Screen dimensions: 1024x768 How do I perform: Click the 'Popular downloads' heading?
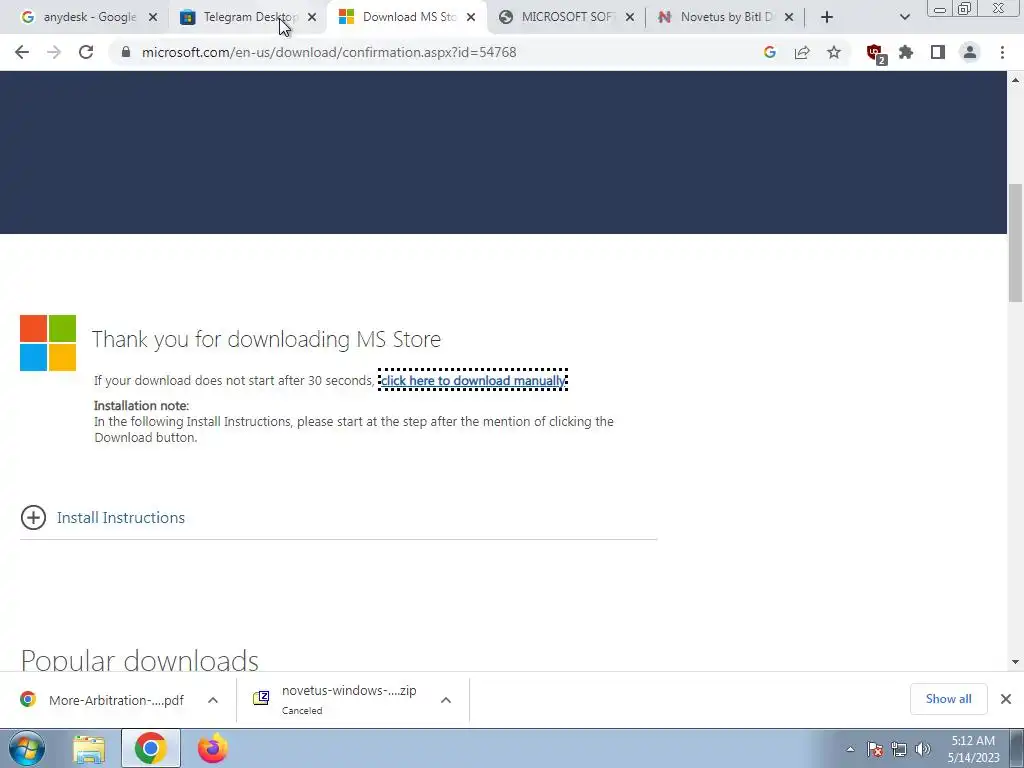[x=140, y=660]
